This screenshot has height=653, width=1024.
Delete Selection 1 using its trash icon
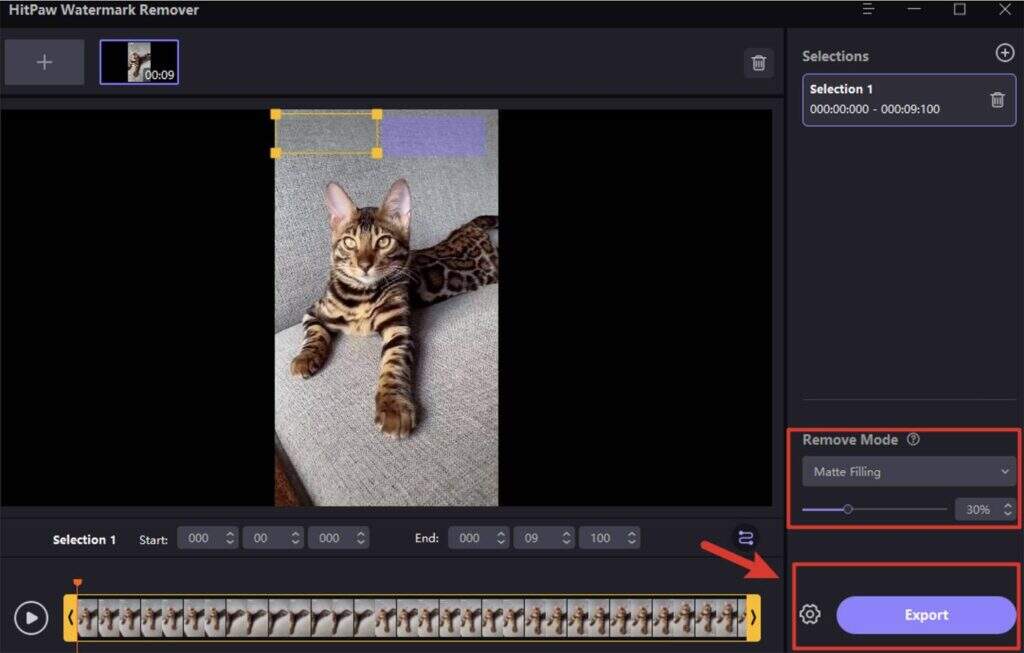997,99
